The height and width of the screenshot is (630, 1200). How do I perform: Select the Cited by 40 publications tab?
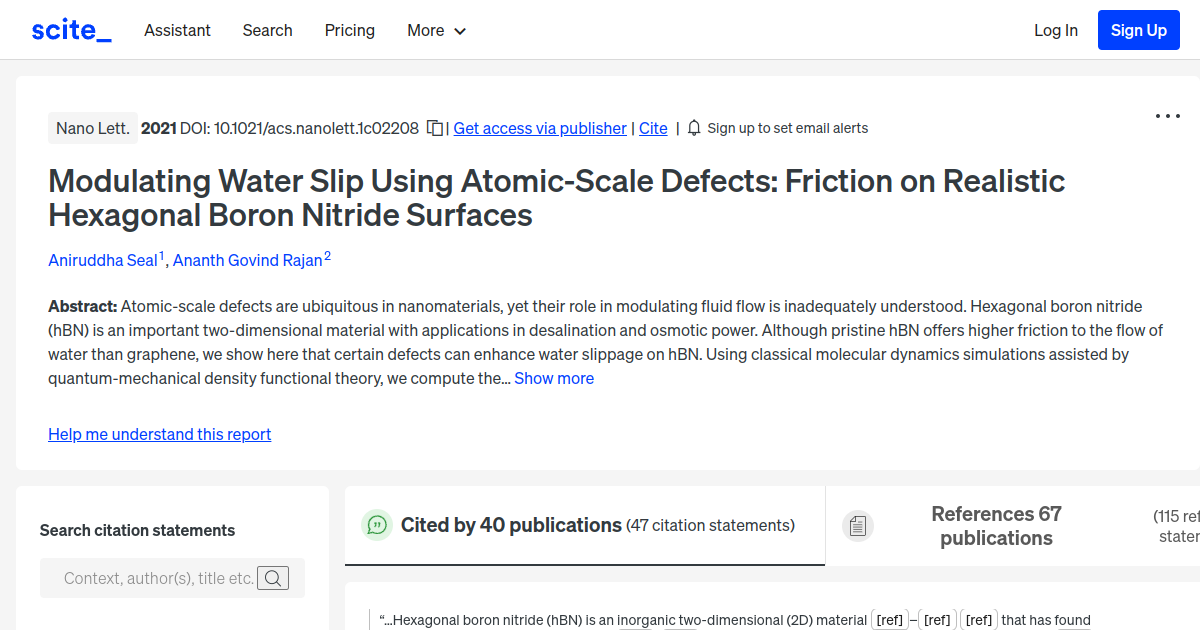click(x=510, y=525)
